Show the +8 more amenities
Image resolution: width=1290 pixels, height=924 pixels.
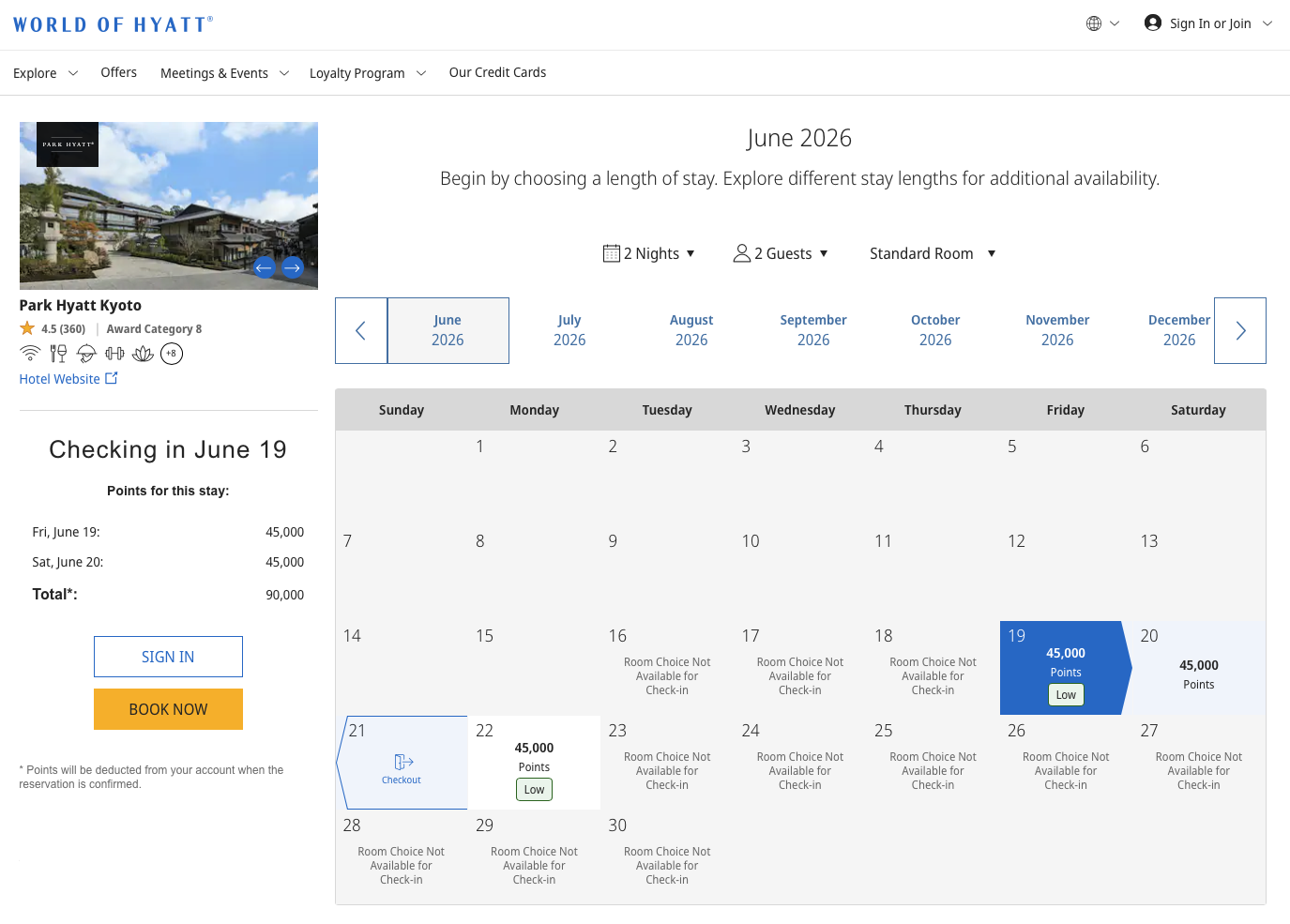click(x=172, y=354)
